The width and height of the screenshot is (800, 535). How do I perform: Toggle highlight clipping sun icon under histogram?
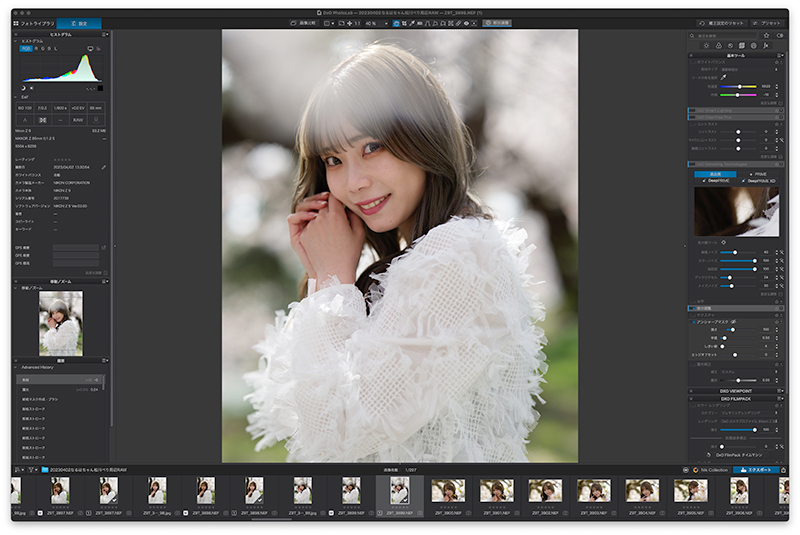point(31,88)
